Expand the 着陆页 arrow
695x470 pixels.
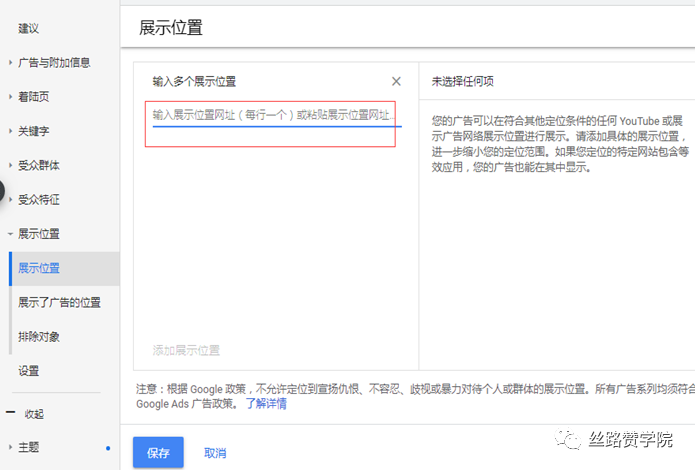[x=10, y=97]
